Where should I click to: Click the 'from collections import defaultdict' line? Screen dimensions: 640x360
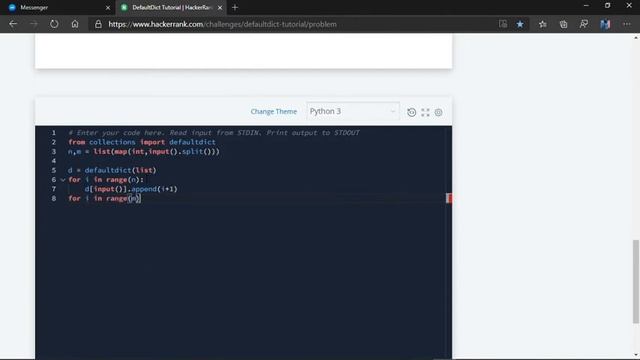pos(142,142)
